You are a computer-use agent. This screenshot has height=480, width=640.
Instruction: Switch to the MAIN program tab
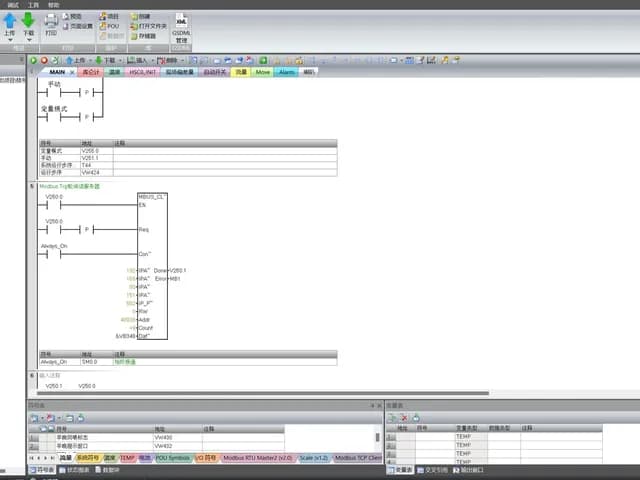coord(57,72)
